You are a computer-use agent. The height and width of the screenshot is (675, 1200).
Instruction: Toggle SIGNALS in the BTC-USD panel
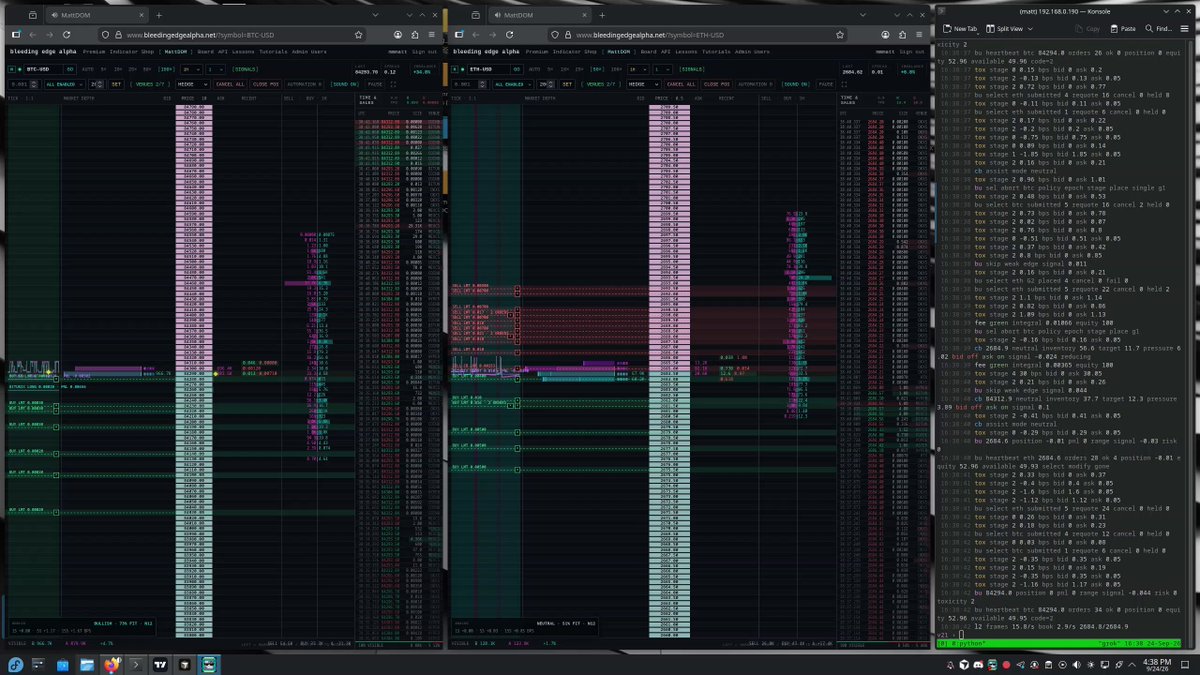tap(245, 69)
